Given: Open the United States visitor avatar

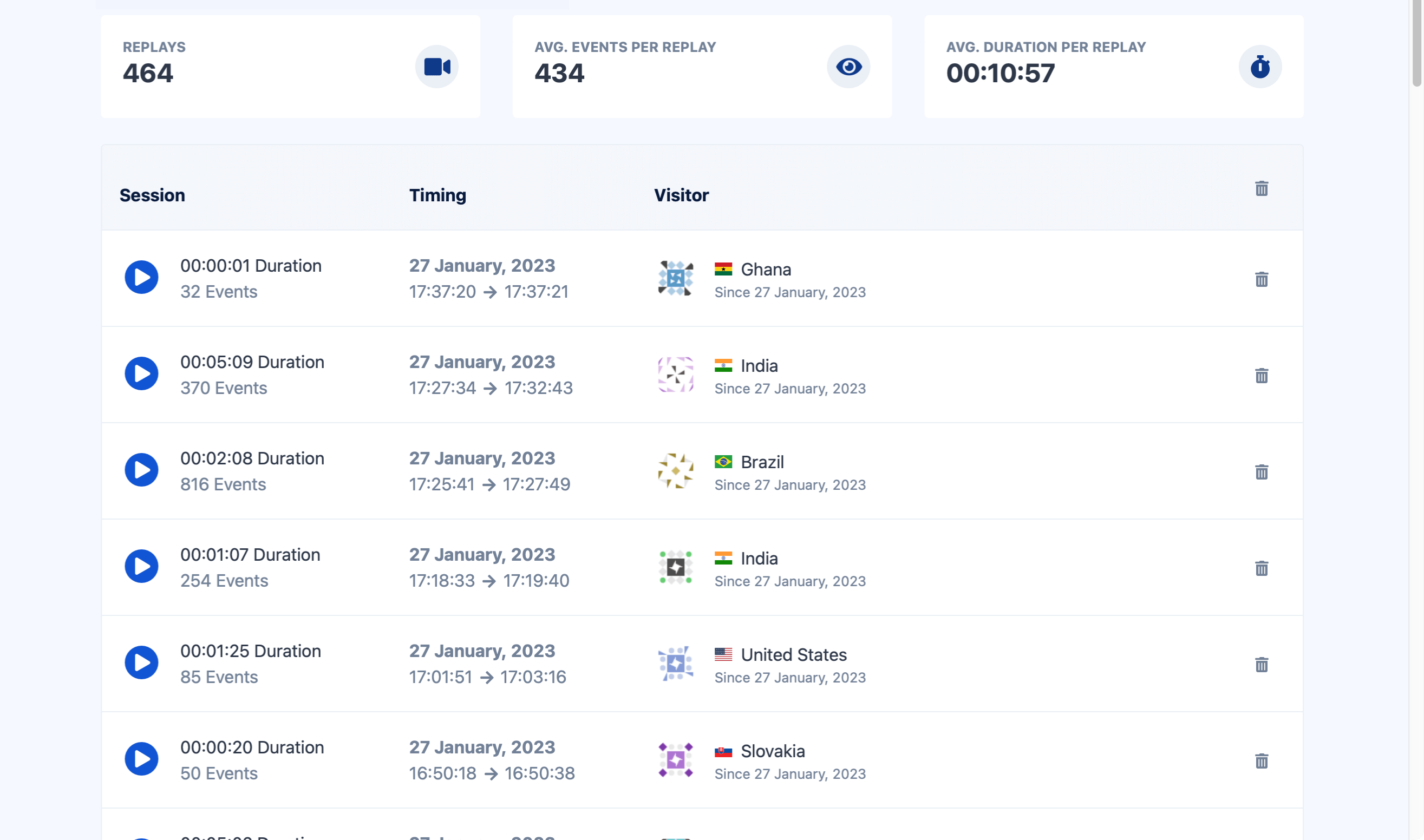Looking at the screenshot, I should click(x=676, y=663).
